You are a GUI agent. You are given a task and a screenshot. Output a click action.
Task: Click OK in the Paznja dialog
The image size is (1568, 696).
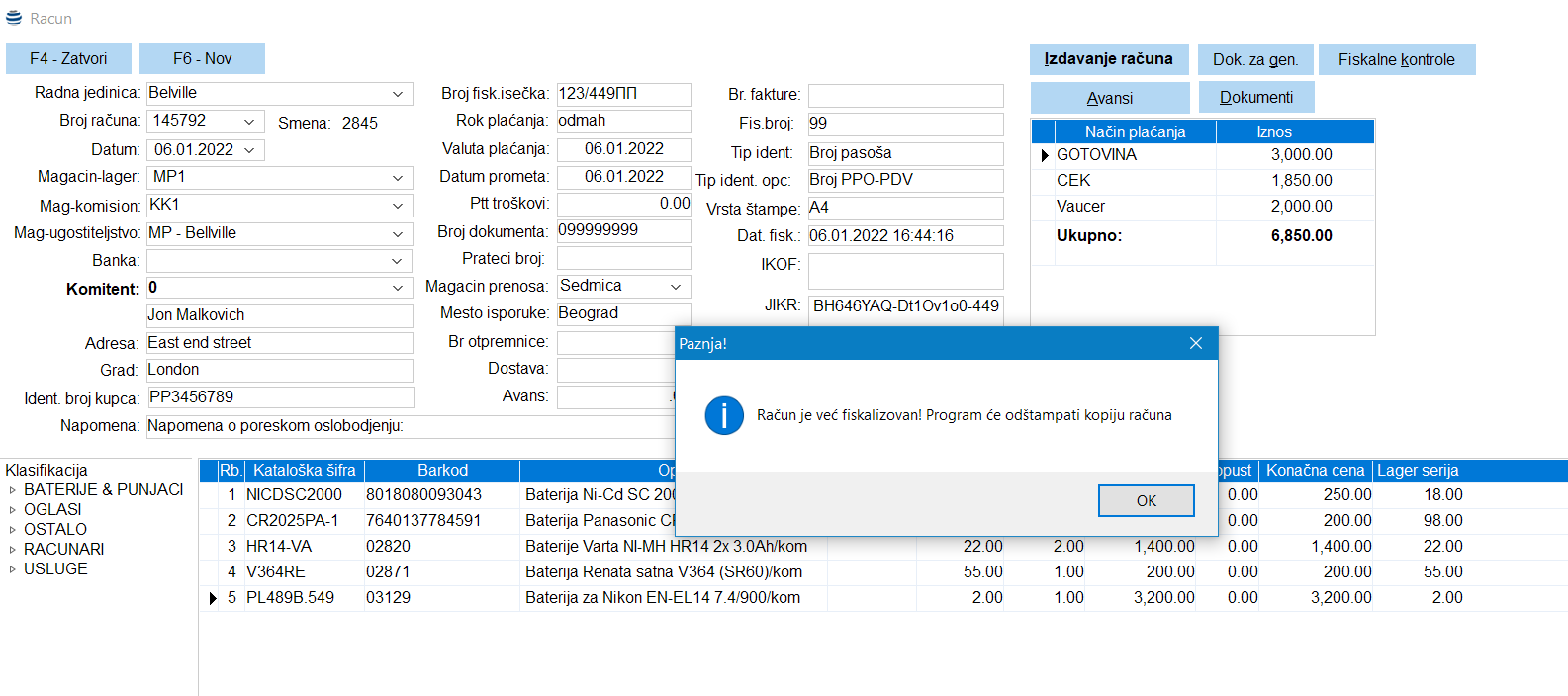[x=1146, y=500]
